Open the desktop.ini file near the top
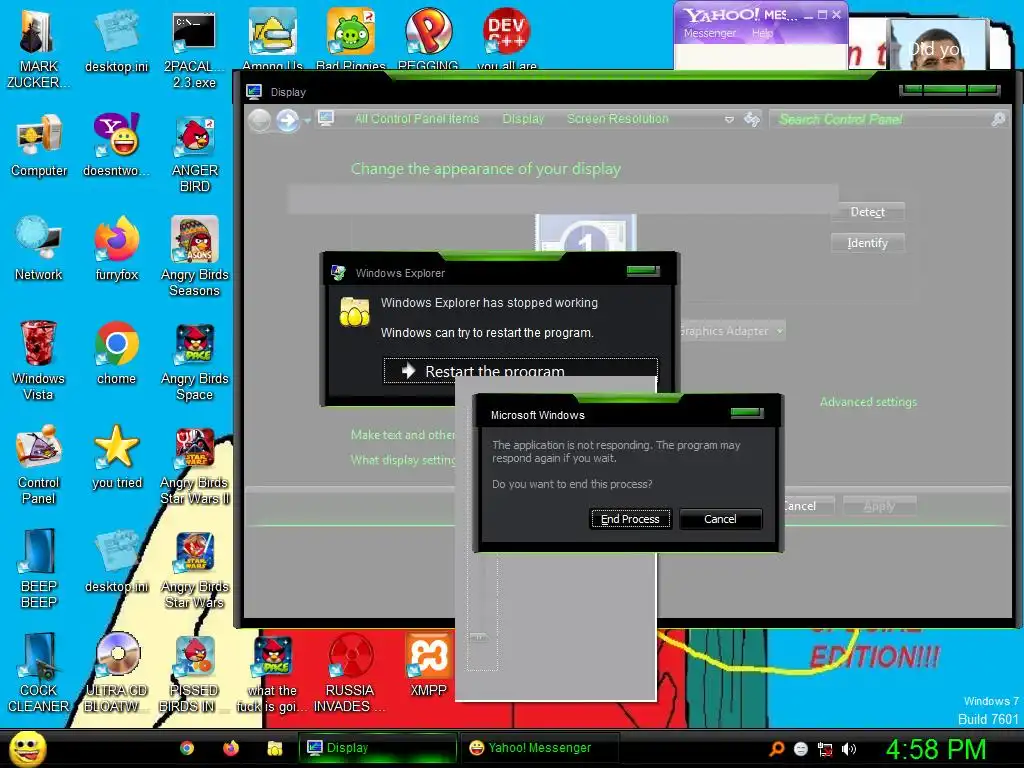 tap(116, 41)
